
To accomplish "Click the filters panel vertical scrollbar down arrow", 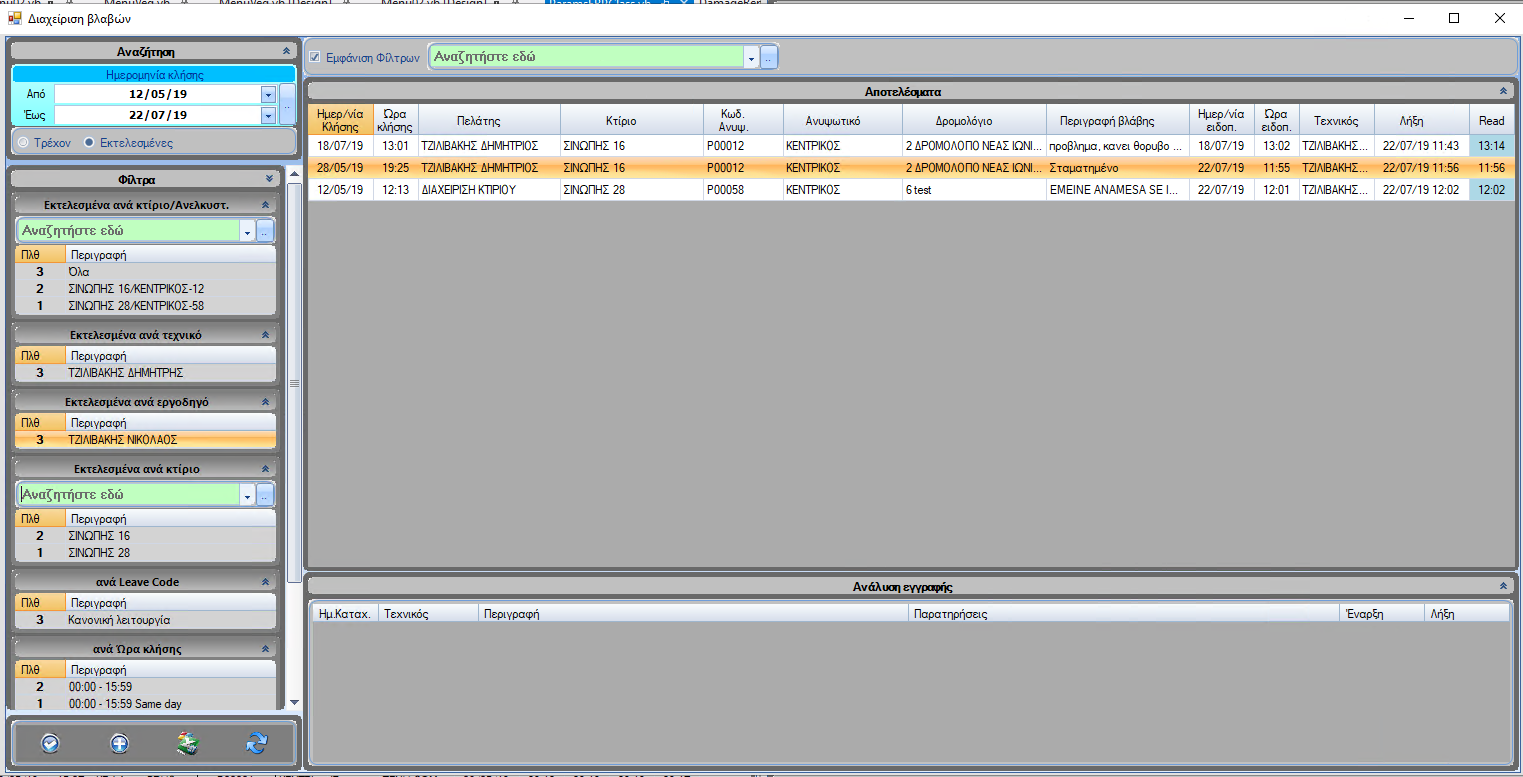I will [294, 703].
